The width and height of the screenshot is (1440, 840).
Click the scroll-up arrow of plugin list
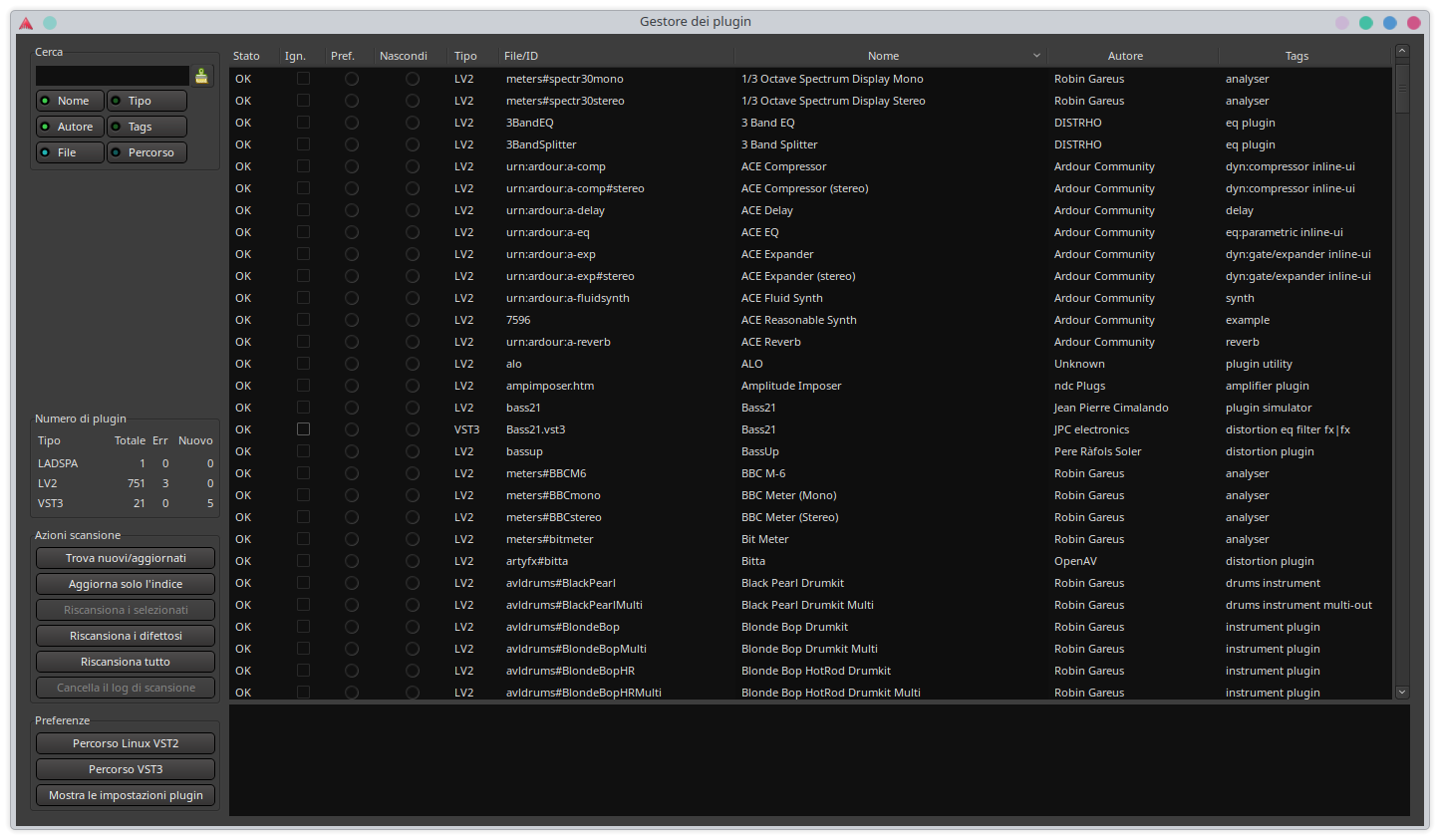[1402, 51]
